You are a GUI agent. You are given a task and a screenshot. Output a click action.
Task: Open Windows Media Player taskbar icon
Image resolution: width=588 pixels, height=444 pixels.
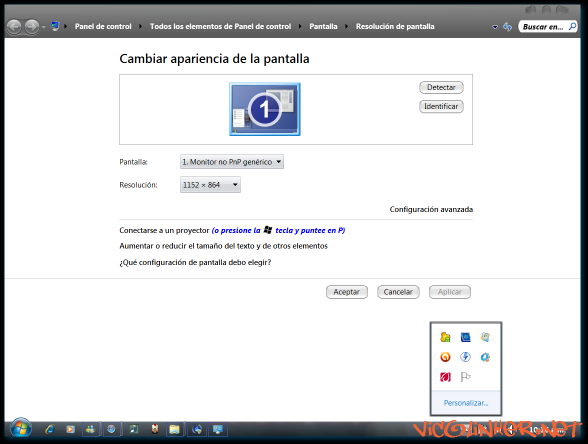point(70,429)
